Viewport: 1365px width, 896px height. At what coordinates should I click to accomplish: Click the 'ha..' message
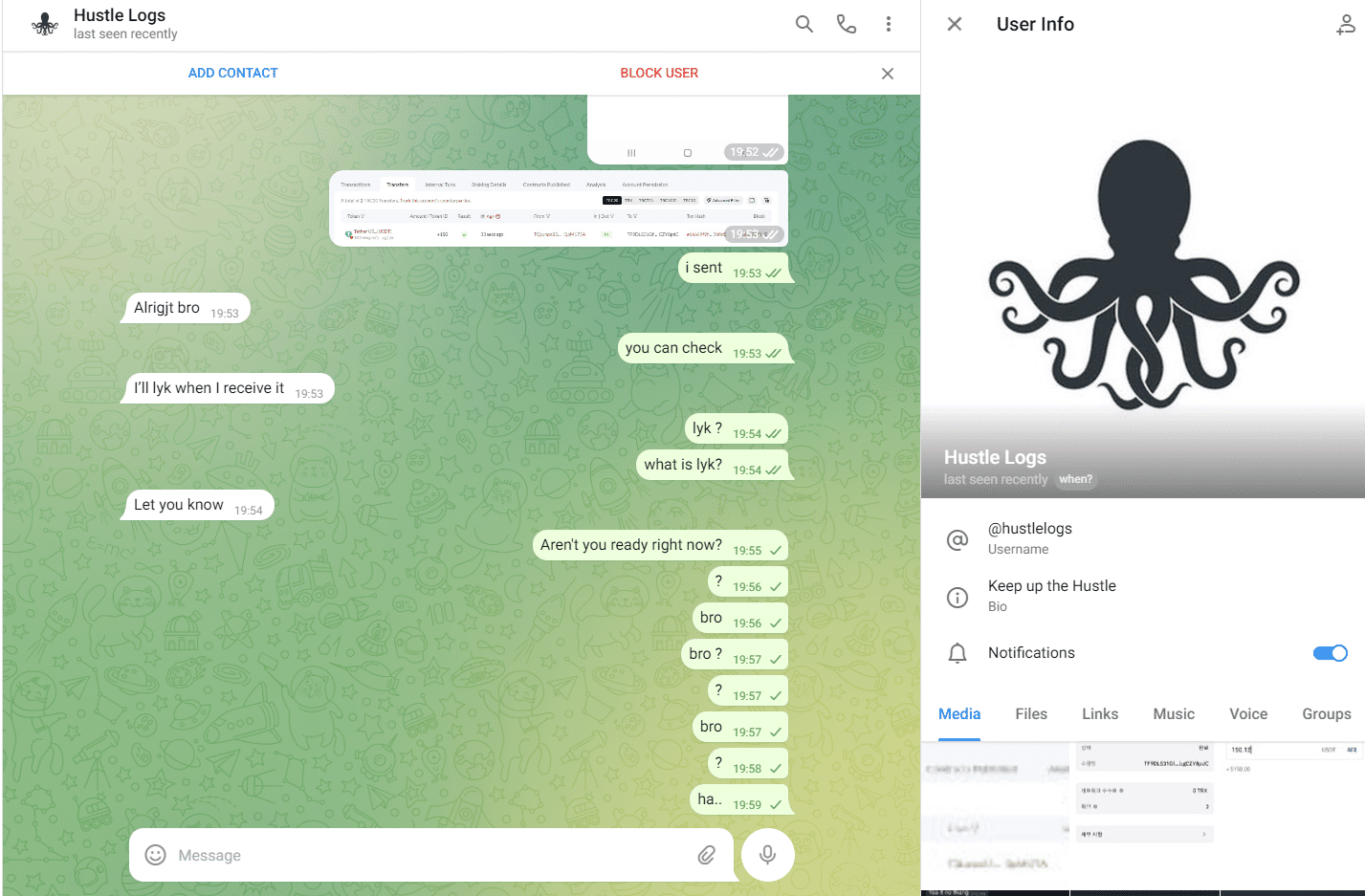coord(739,800)
